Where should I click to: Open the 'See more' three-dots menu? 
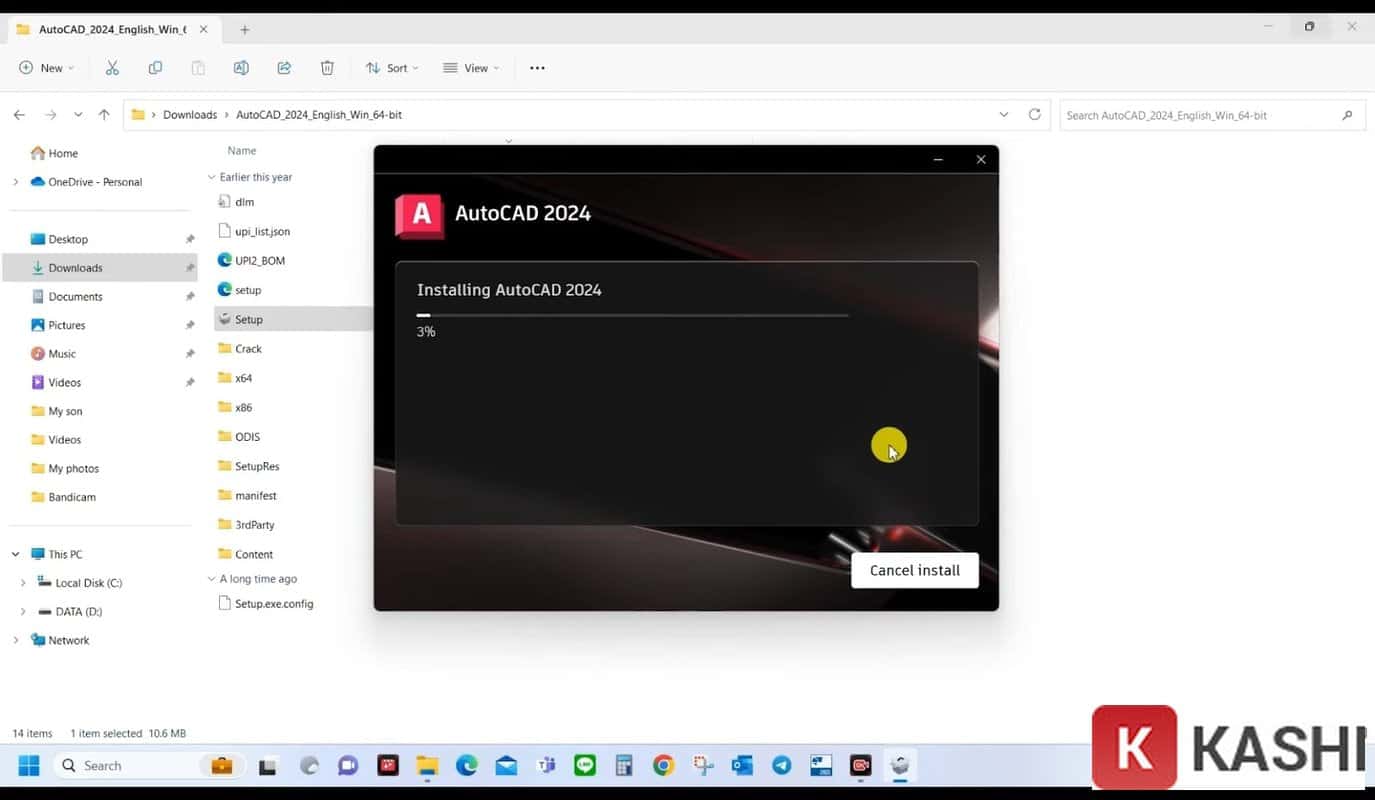(537, 68)
